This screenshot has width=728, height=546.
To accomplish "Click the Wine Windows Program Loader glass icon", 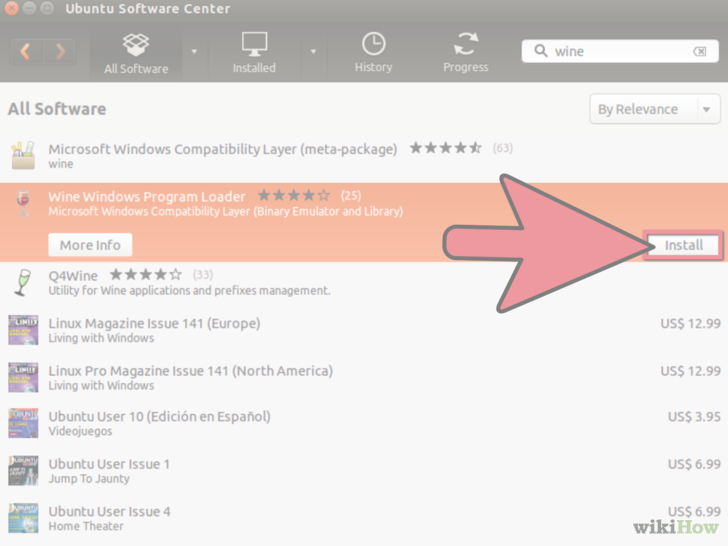I will [23, 203].
